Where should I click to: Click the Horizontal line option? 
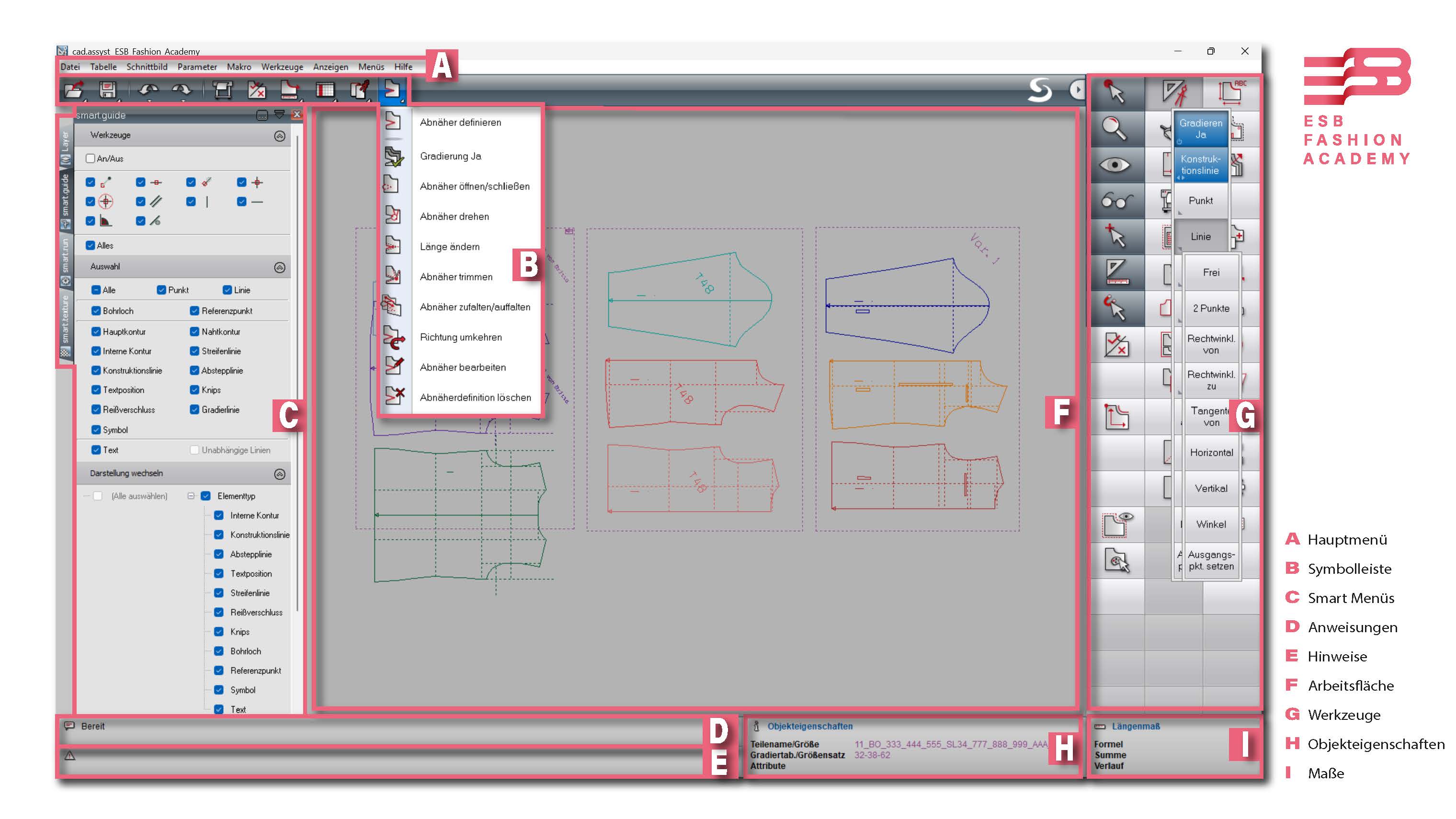coord(1211,452)
